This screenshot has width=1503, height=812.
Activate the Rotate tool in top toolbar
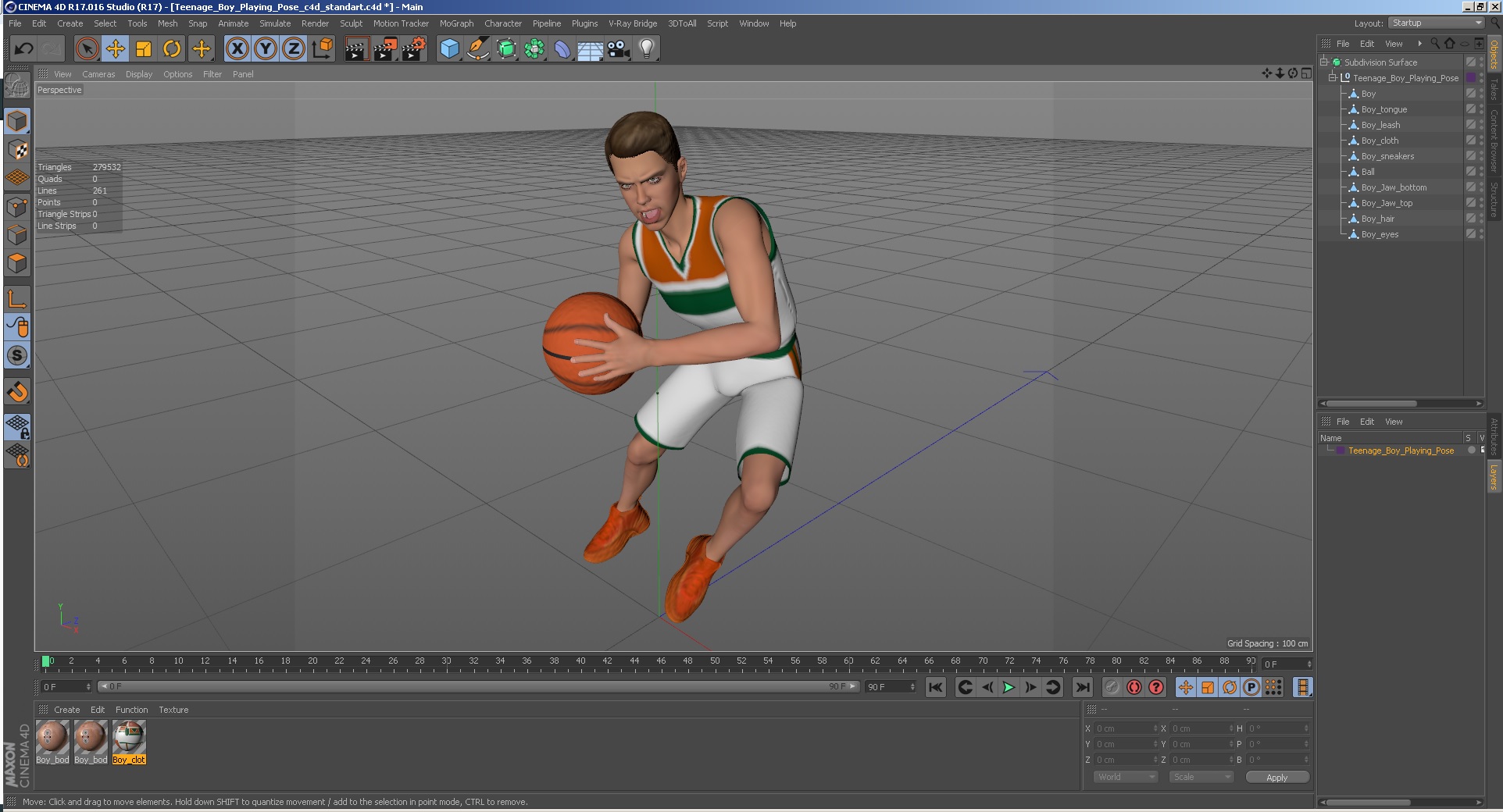(x=172, y=49)
